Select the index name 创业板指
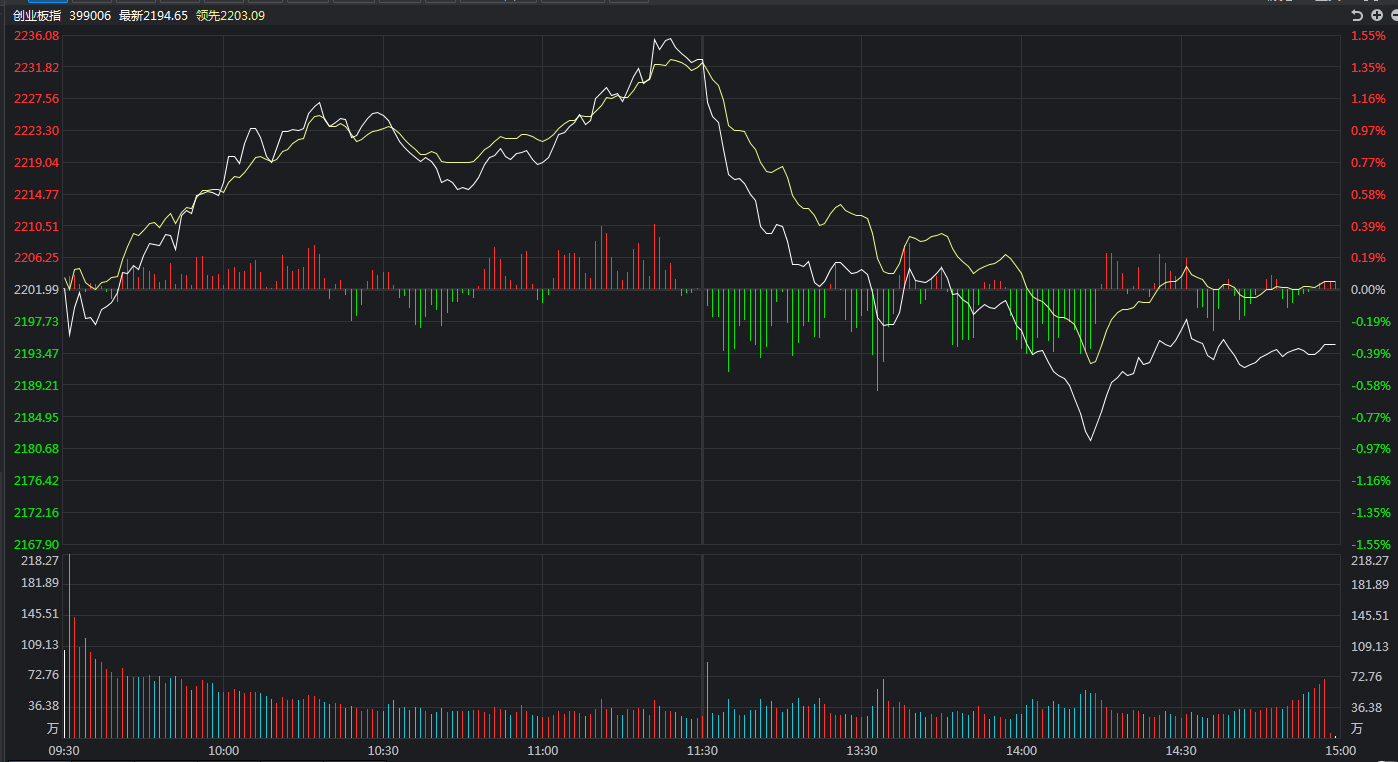The width and height of the screenshot is (1398, 762). tap(37, 16)
